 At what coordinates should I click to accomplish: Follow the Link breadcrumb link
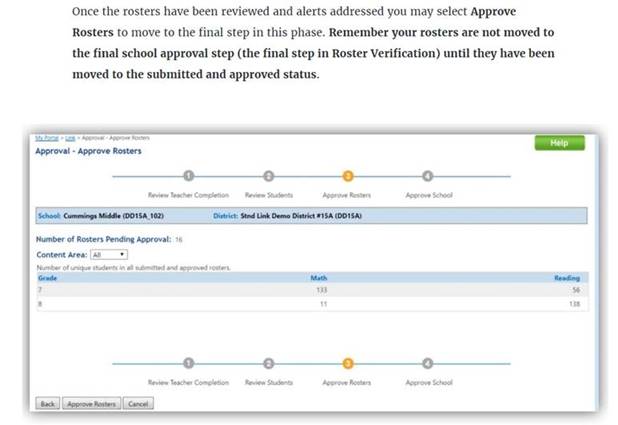pos(70,137)
